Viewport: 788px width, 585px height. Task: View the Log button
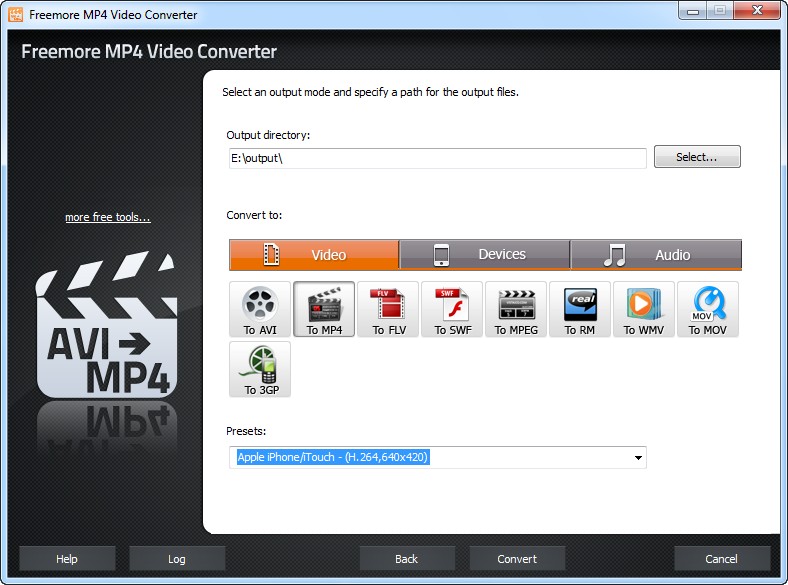coord(177,559)
